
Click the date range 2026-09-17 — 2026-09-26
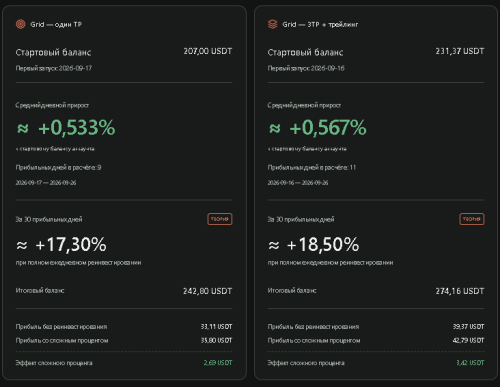[x=46, y=183]
